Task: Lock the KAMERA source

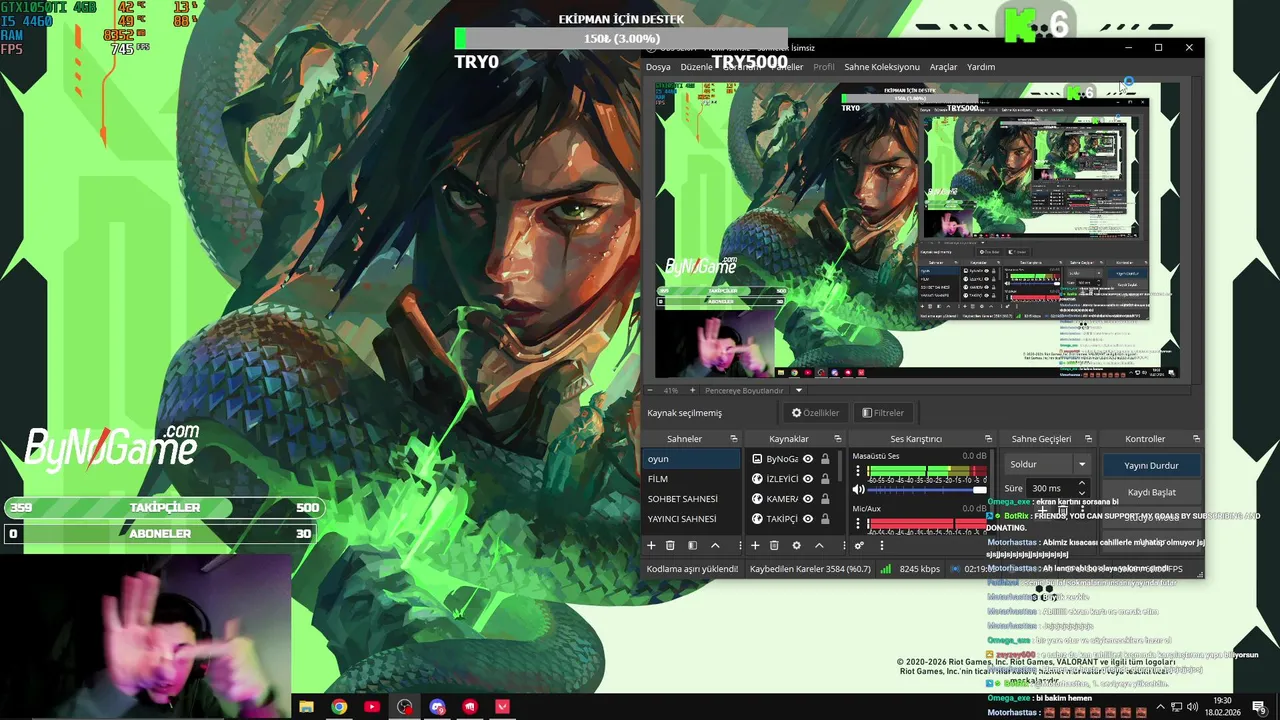Action: pos(825,499)
